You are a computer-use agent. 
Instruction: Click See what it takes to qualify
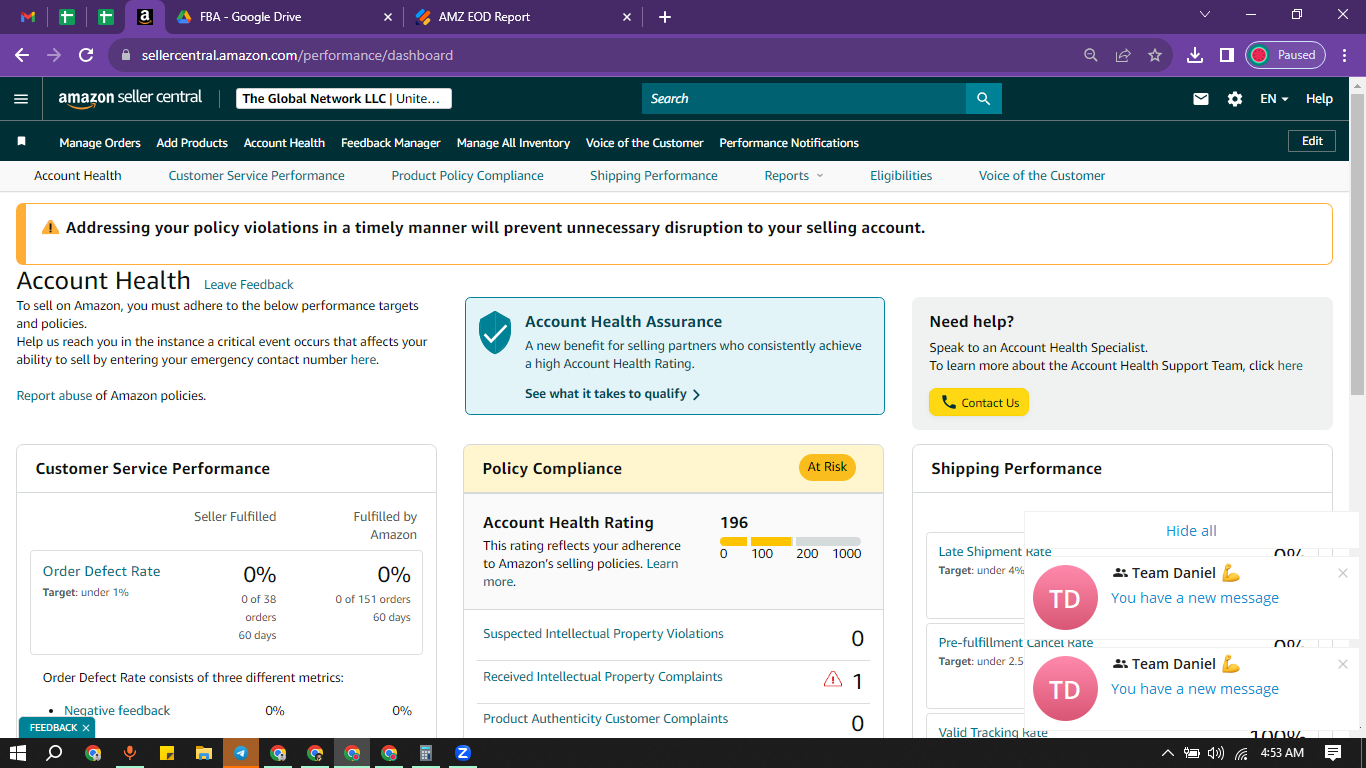(x=613, y=394)
